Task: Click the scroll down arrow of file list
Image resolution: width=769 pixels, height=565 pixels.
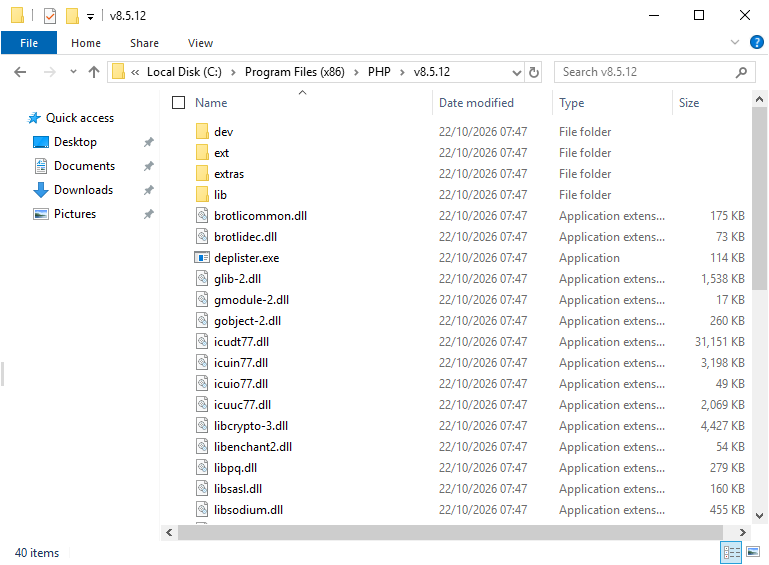Action: coord(759,515)
